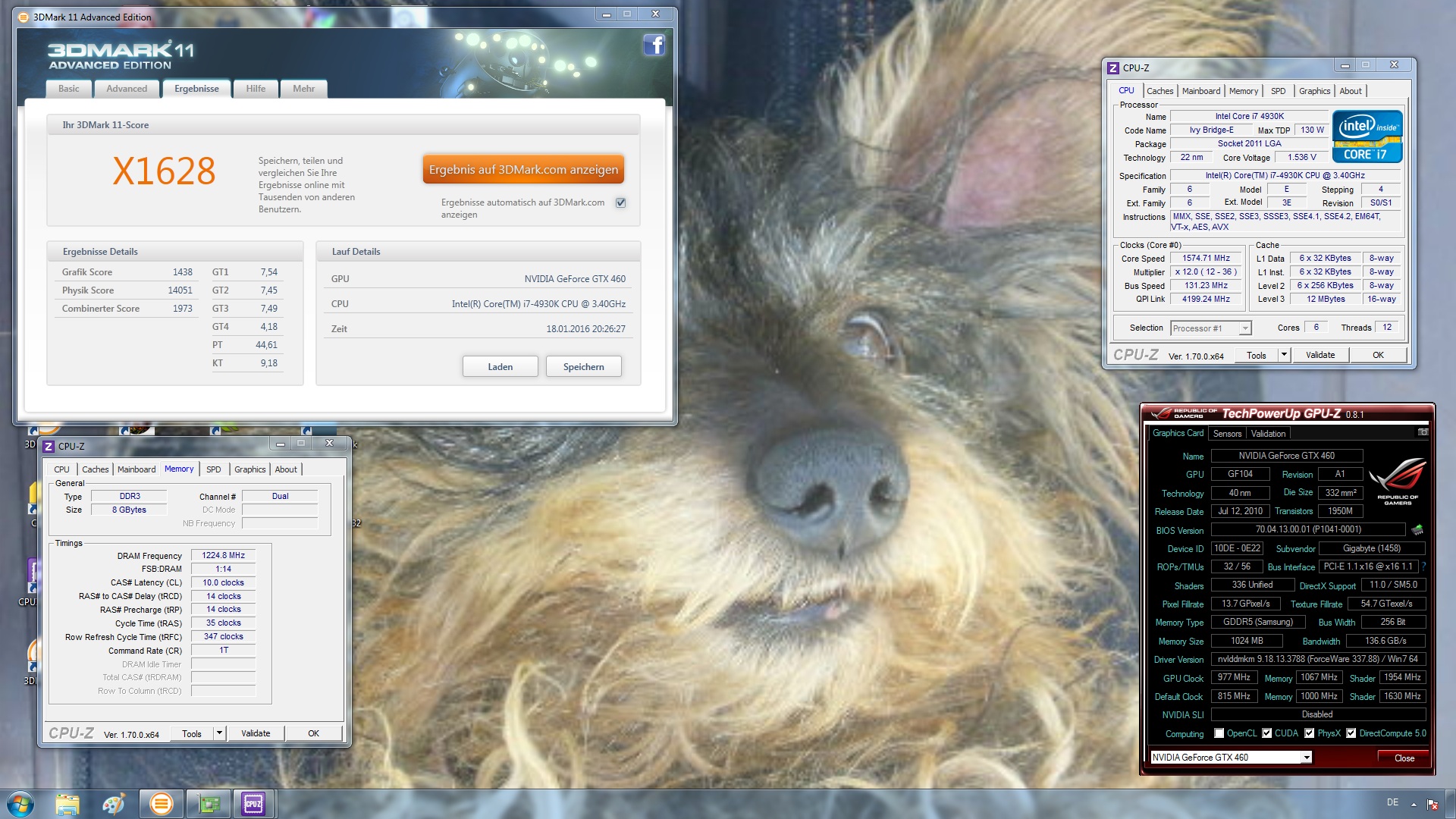Open the Mehr tab in 3DMark 11

(x=303, y=89)
